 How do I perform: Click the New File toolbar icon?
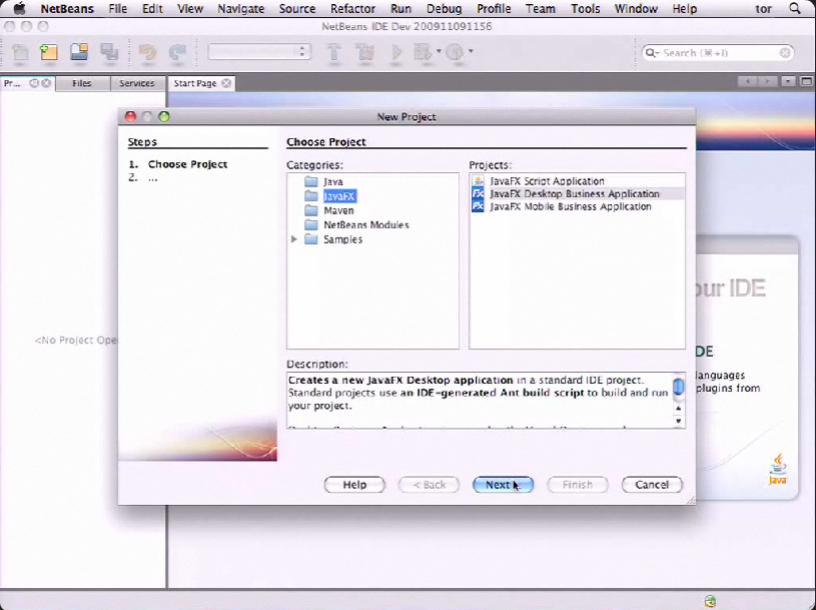click(20, 53)
